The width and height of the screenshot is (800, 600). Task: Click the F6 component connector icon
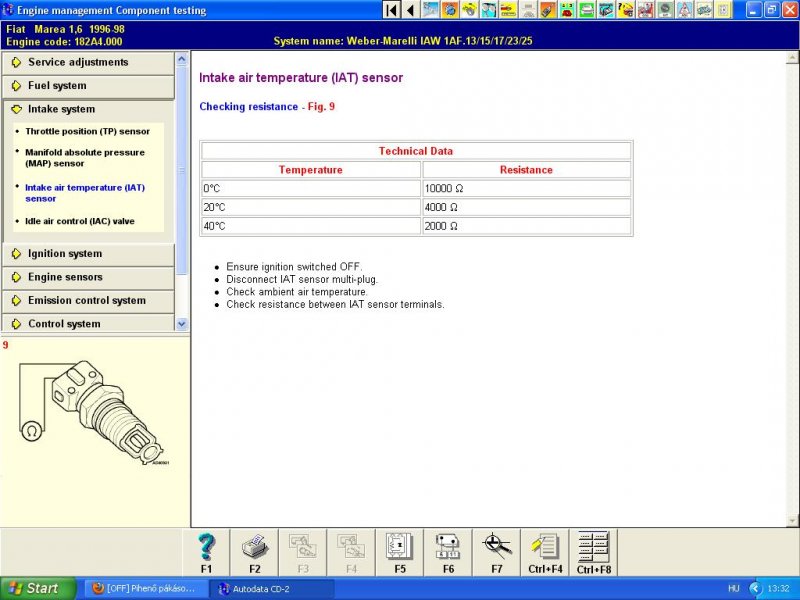pyautogui.click(x=448, y=553)
